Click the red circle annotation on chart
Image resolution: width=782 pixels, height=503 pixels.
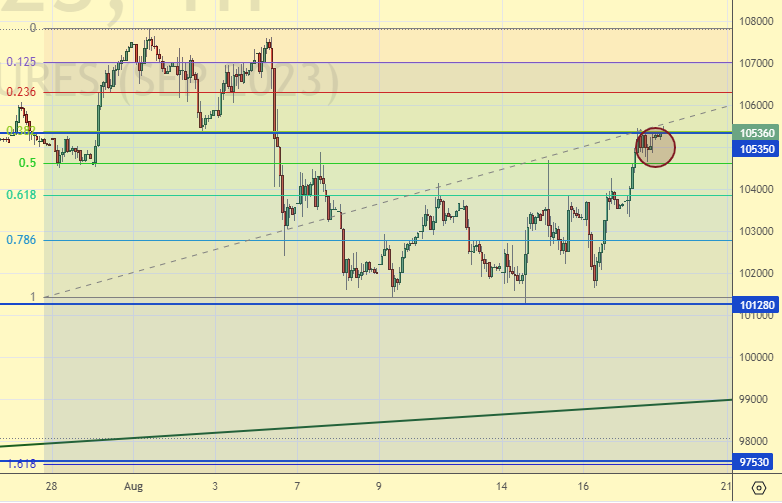(655, 146)
